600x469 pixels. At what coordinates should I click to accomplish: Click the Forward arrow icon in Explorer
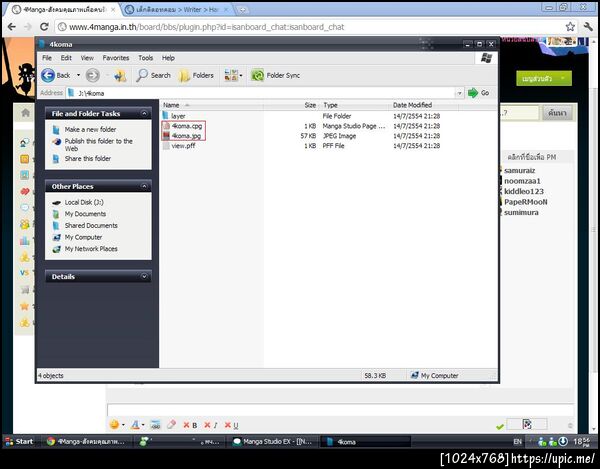pos(93,75)
